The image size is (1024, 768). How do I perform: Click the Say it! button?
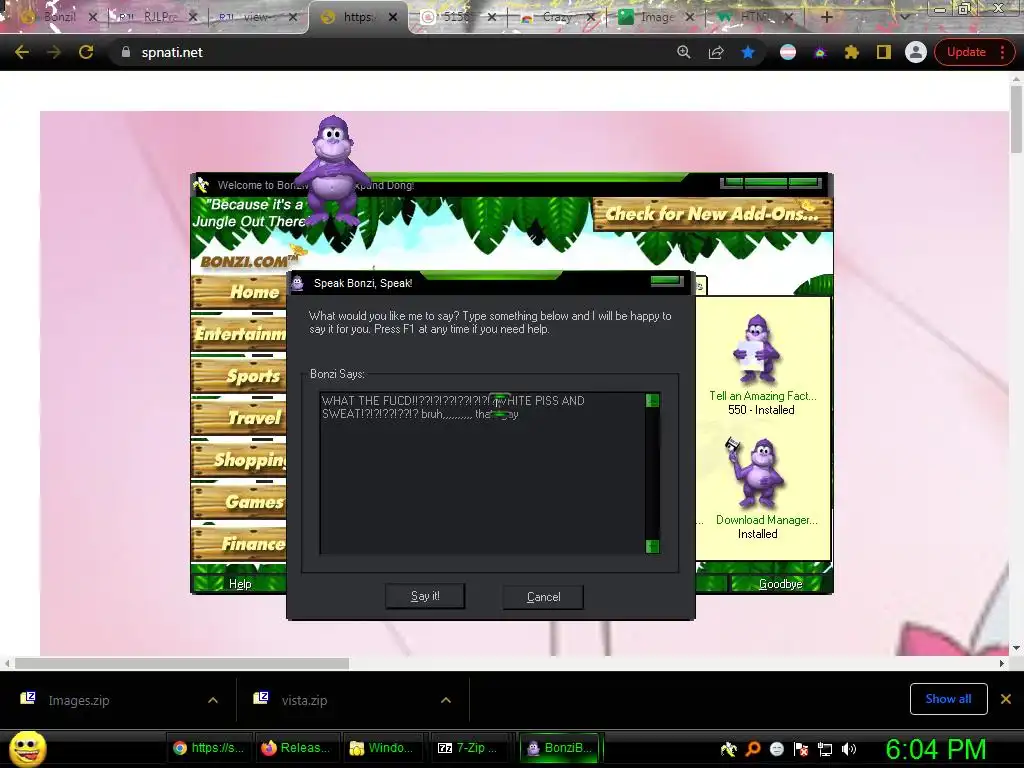pyautogui.click(x=425, y=596)
